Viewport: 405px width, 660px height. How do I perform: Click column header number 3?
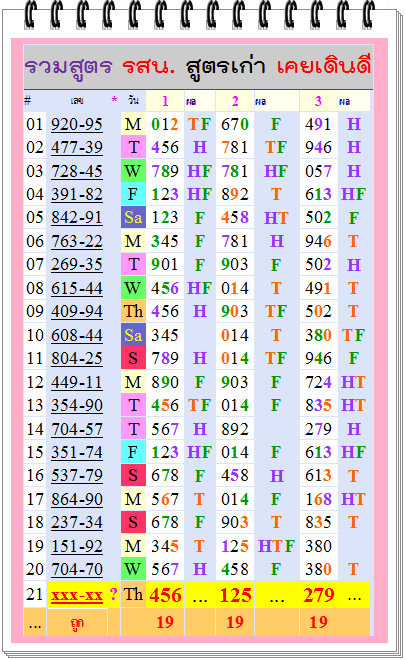click(x=318, y=101)
